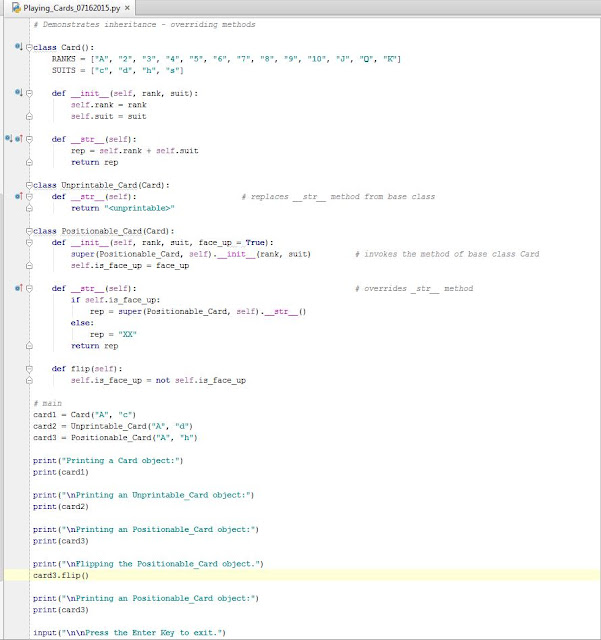Viewport: 601px width, 640px height.
Task: Click comment 'invokes the method of base class Card'
Action: (447, 254)
